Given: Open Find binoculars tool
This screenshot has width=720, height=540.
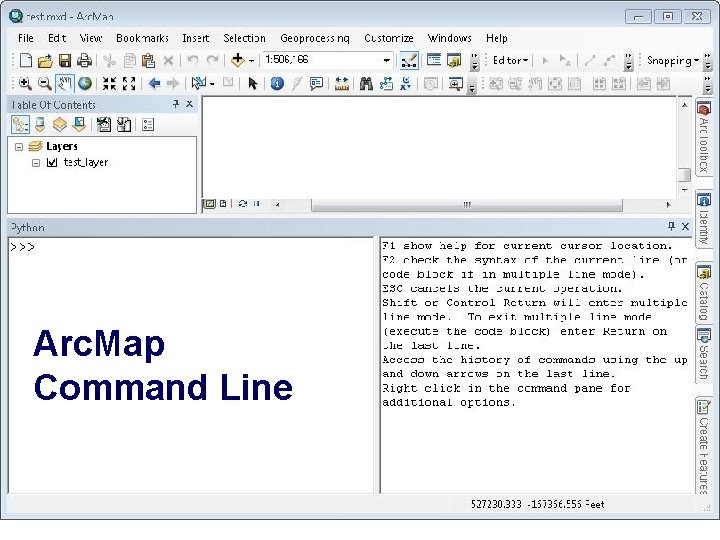Looking at the screenshot, I should [x=366, y=84].
